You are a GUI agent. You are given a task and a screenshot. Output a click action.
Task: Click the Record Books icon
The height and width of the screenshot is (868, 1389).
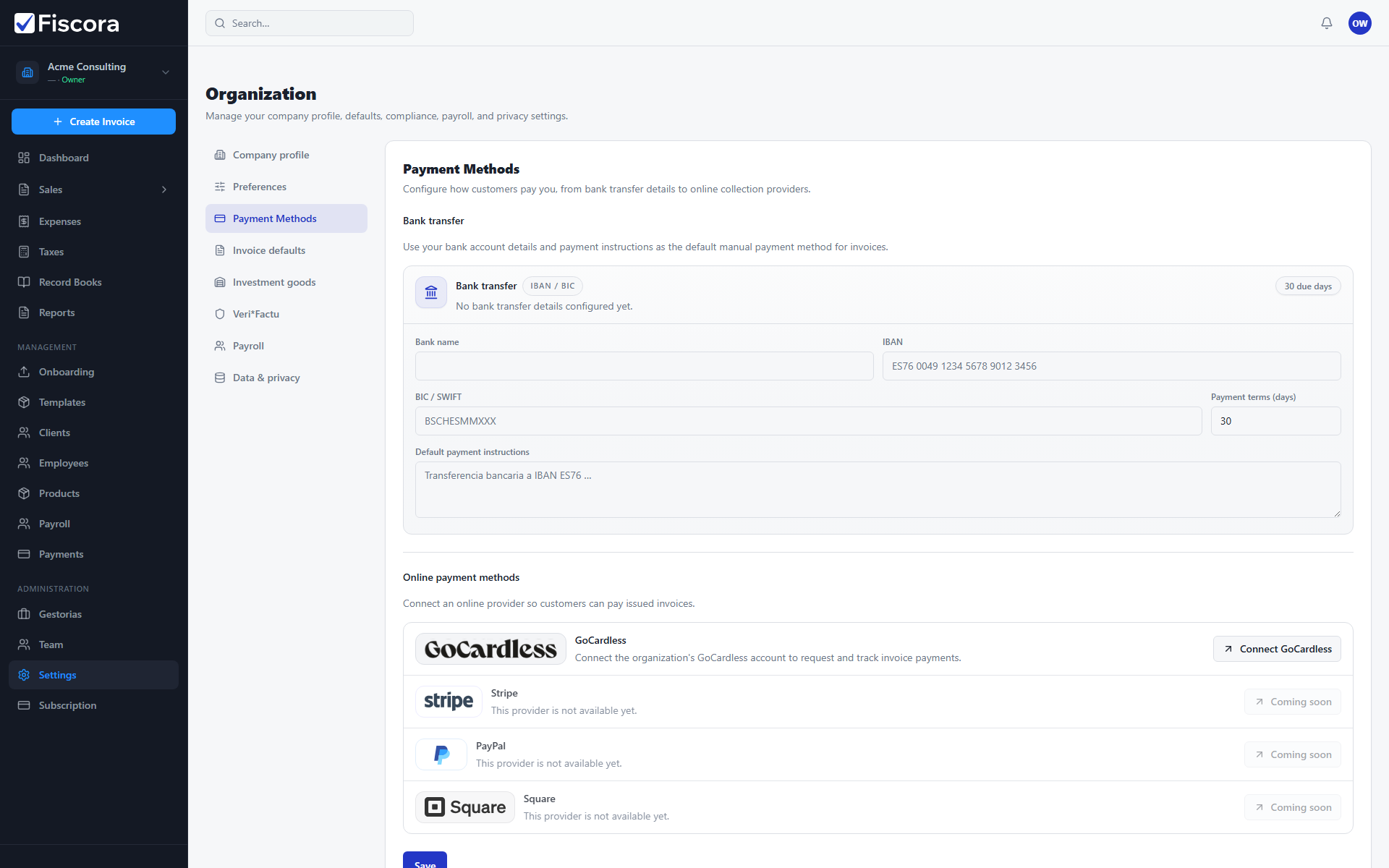pos(24,282)
